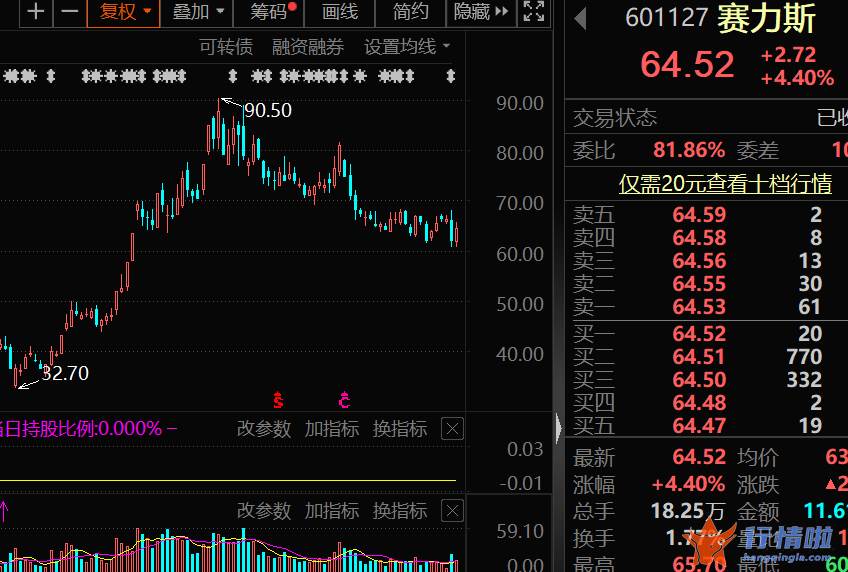Click the 涨幅 value +4.40% row
This screenshot has width=848, height=572.
[x=688, y=484]
